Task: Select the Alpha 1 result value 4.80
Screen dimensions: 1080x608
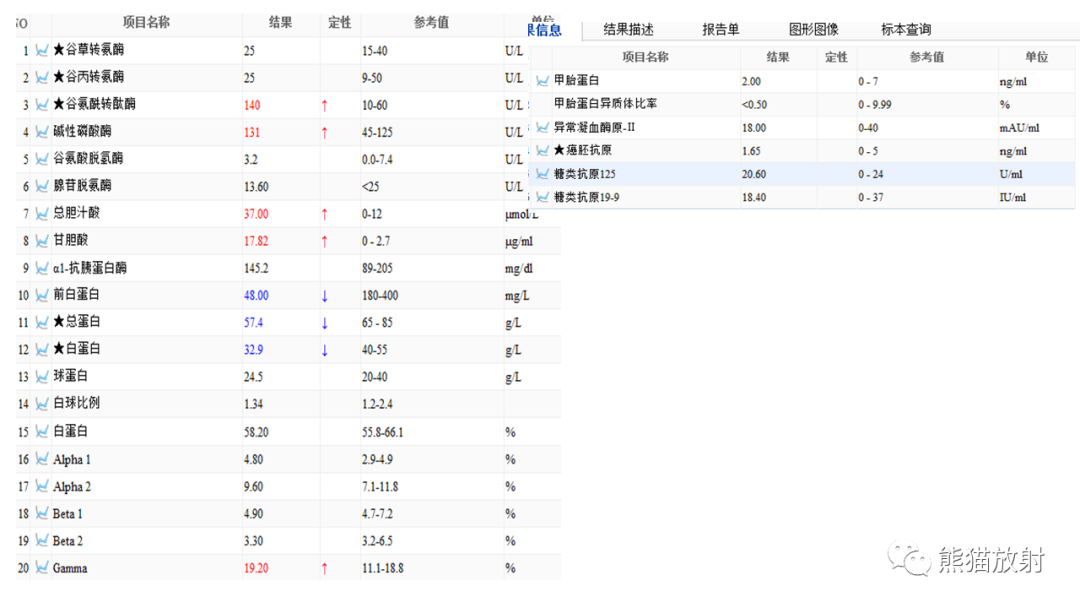Action: click(x=253, y=459)
